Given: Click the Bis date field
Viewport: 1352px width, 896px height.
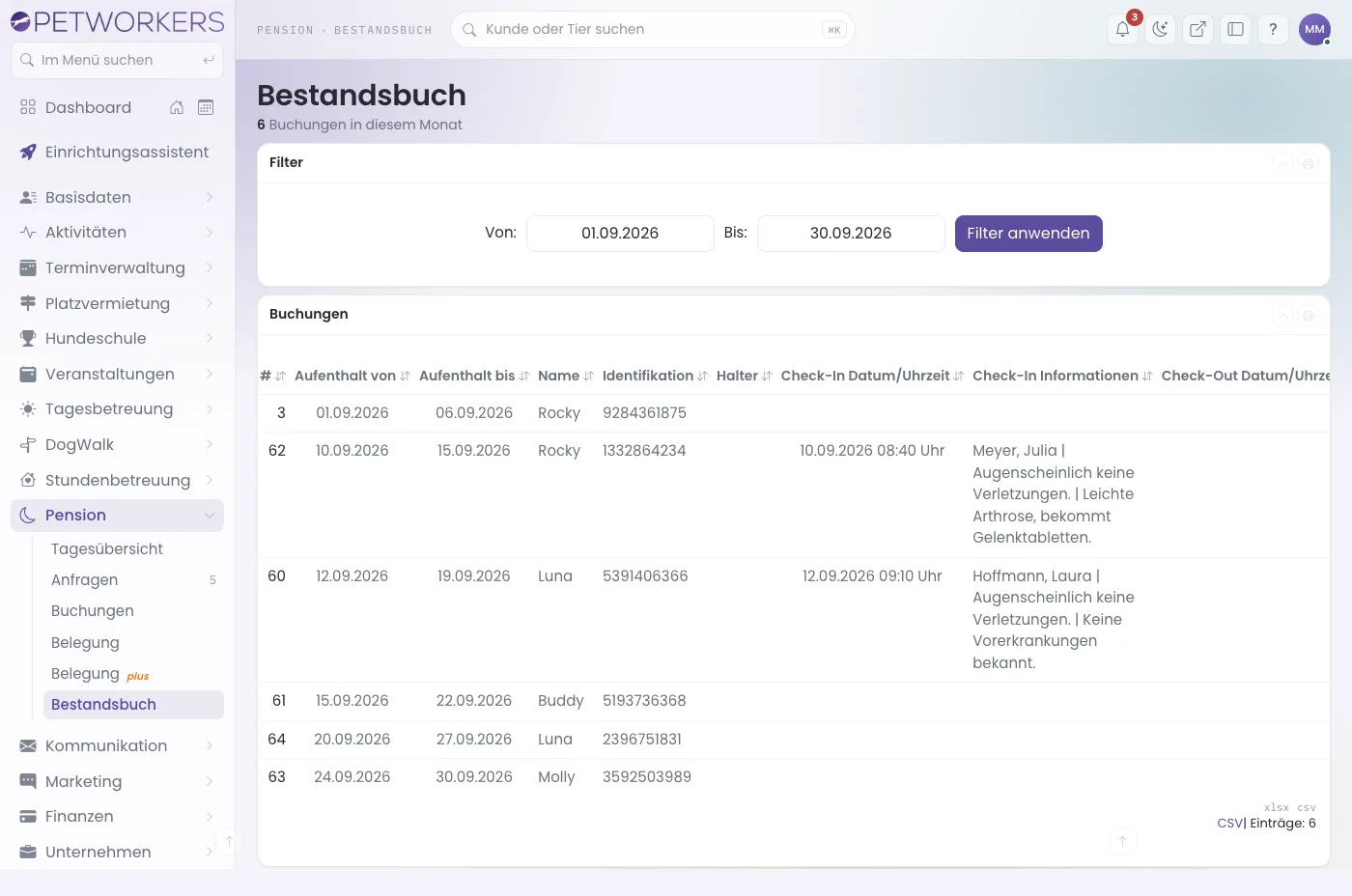Looking at the screenshot, I should [x=851, y=234].
